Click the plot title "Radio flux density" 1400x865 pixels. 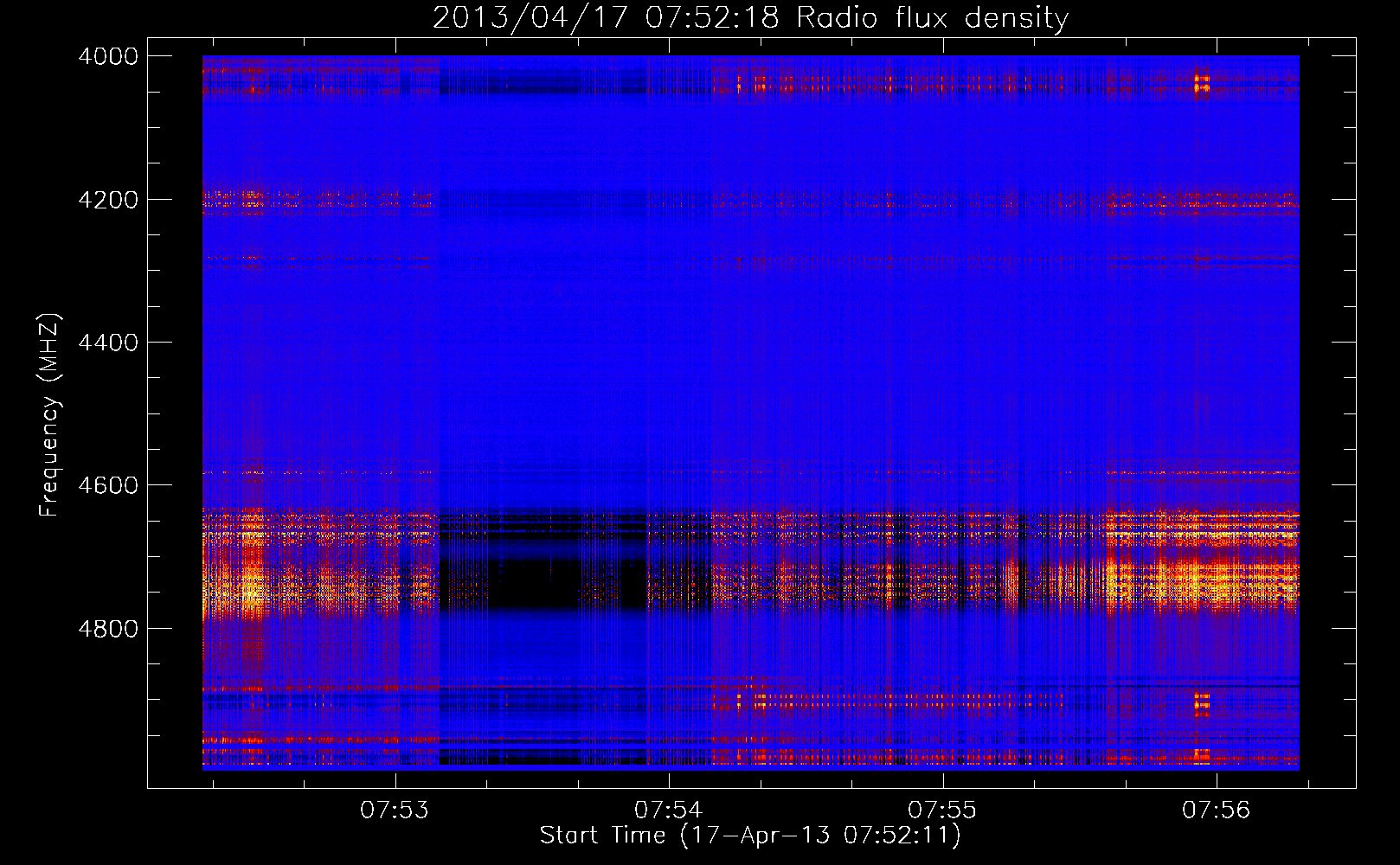click(x=932, y=17)
